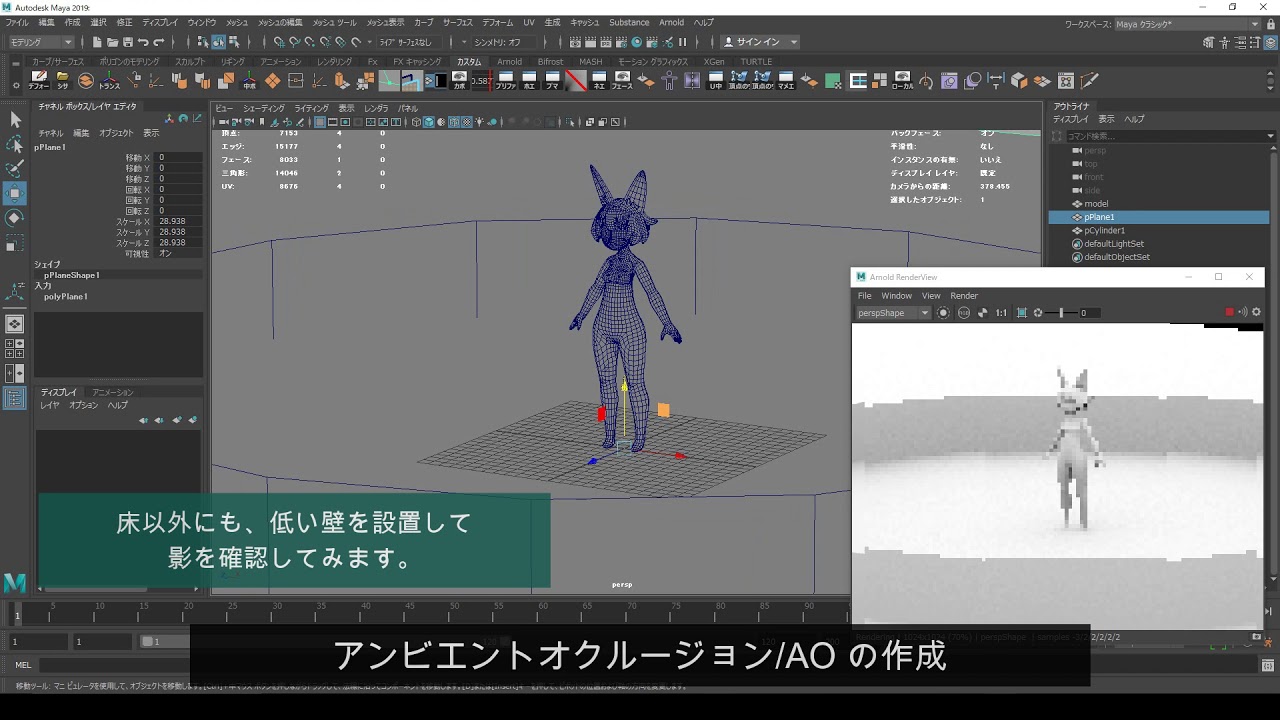Click the new scene icon

(x=97, y=42)
